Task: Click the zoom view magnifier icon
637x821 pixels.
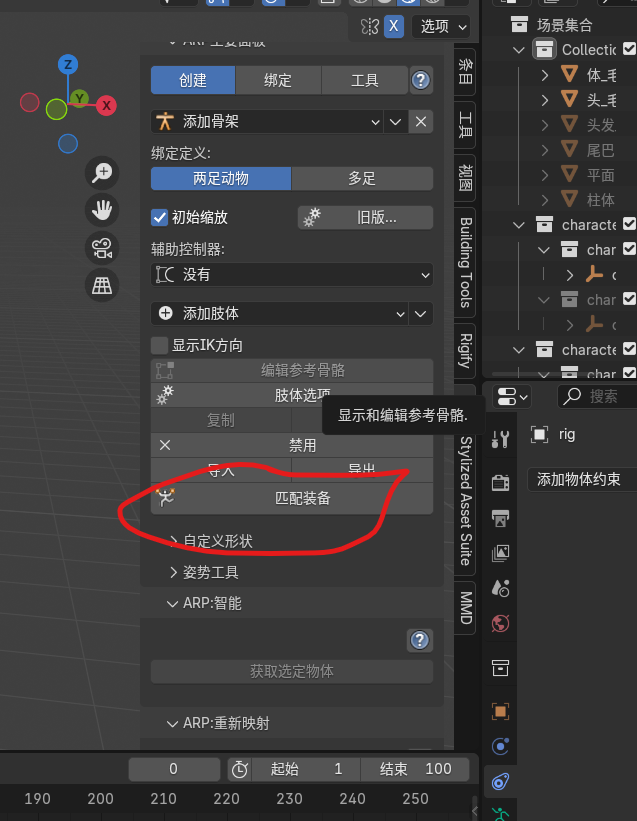Action: click(x=102, y=172)
